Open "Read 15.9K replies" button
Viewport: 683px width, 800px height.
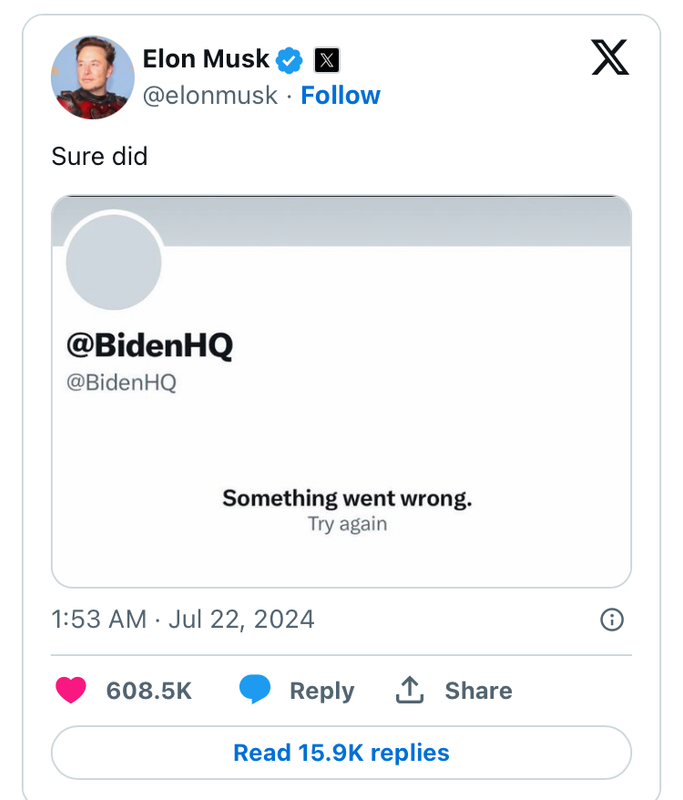(x=341, y=752)
